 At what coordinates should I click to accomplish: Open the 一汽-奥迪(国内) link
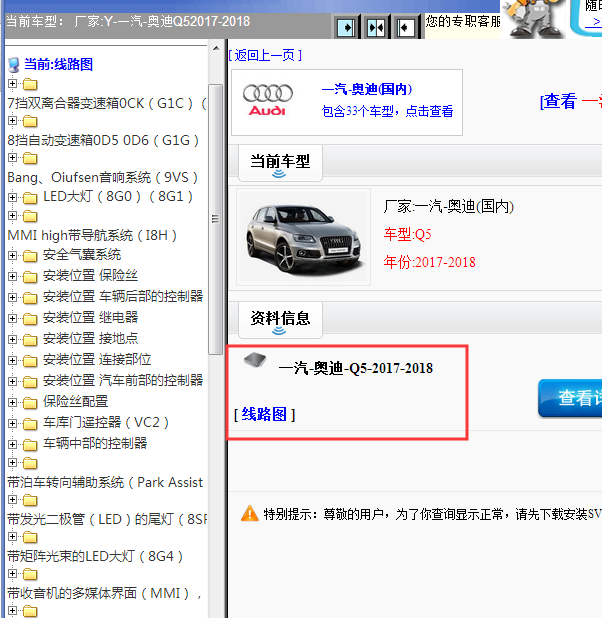pos(367,89)
